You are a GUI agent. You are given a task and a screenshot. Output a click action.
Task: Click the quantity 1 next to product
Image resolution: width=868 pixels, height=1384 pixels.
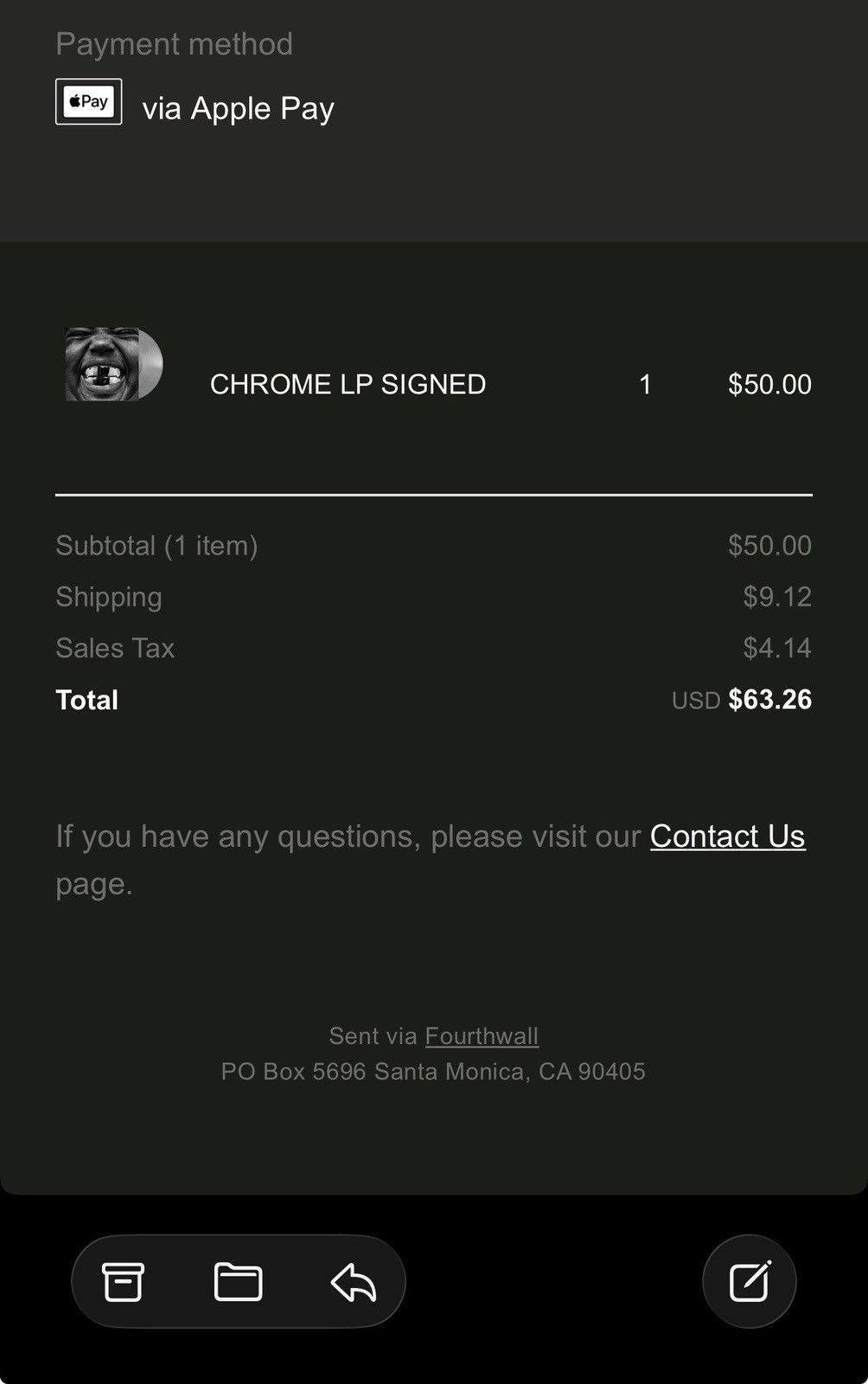coord(645,384)
